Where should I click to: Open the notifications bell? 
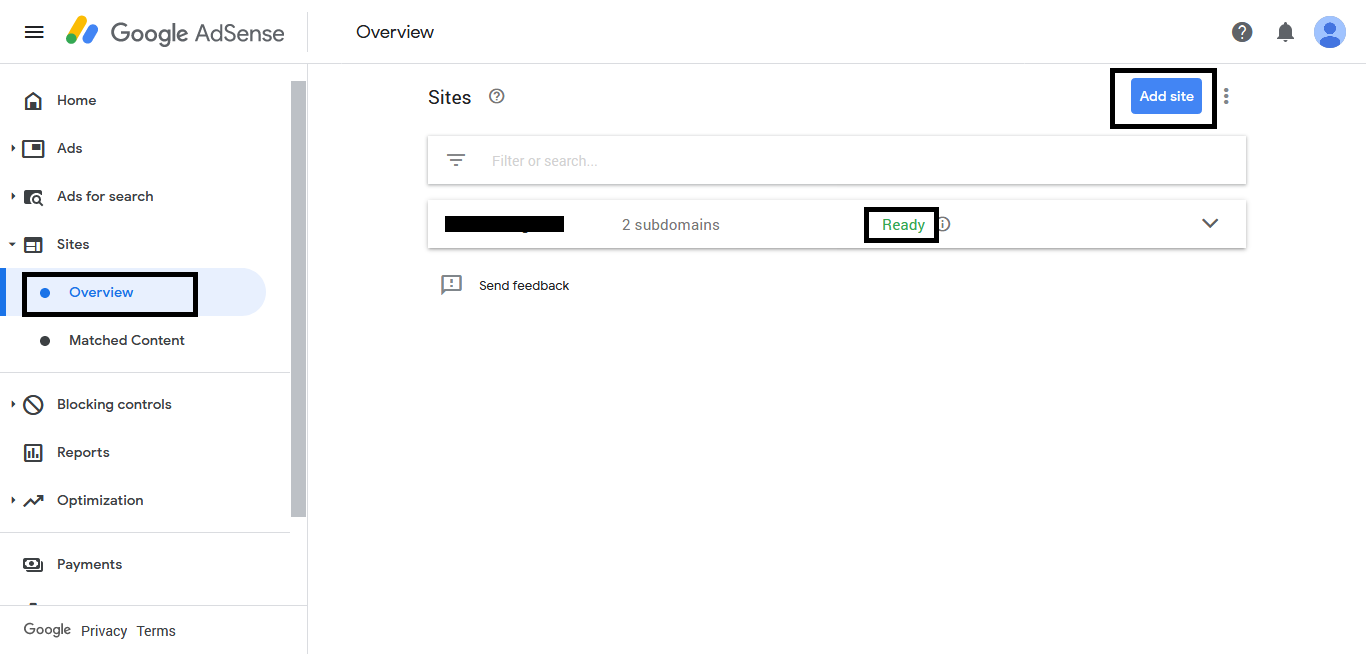tap(1286, 32)
